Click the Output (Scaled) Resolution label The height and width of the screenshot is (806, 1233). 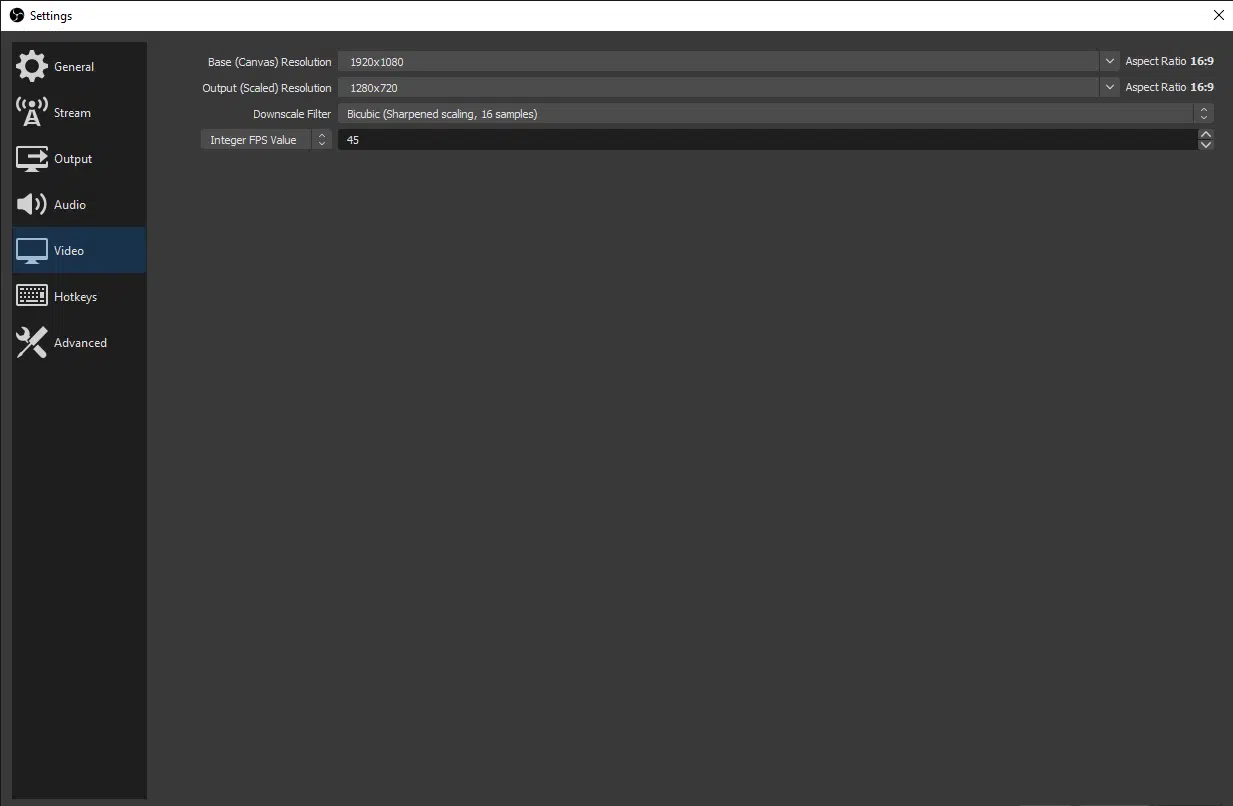[267, 88]
